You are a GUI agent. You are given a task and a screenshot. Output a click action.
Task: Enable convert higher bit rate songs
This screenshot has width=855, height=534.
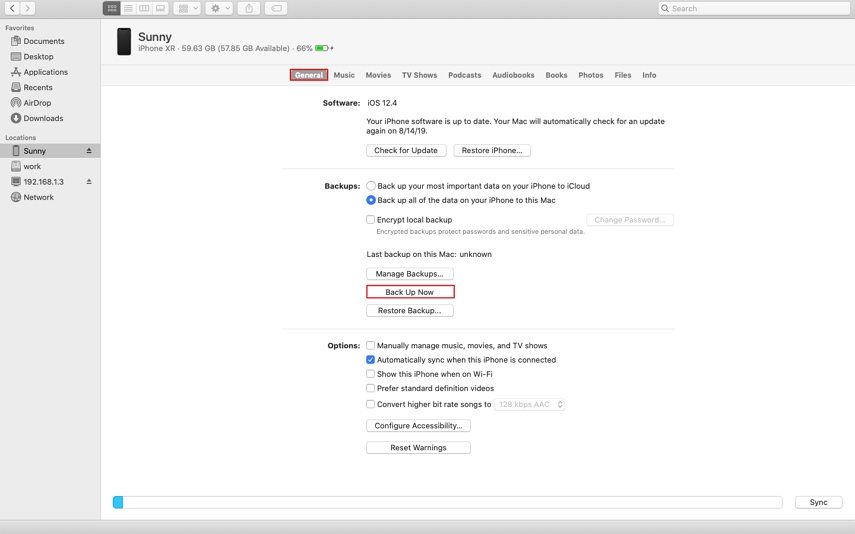[371, 404]
